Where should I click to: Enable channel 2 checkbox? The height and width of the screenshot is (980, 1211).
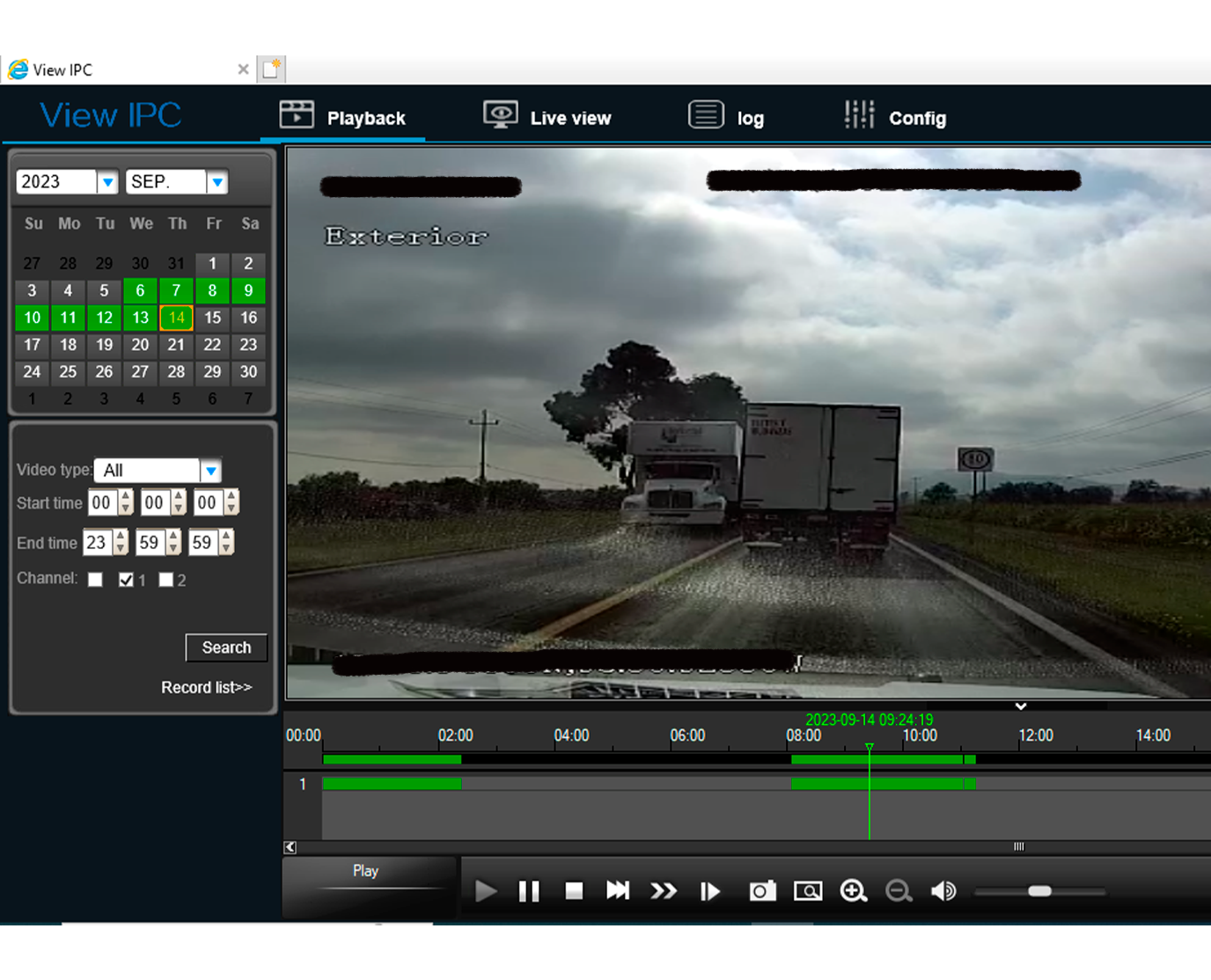(166, 580)
